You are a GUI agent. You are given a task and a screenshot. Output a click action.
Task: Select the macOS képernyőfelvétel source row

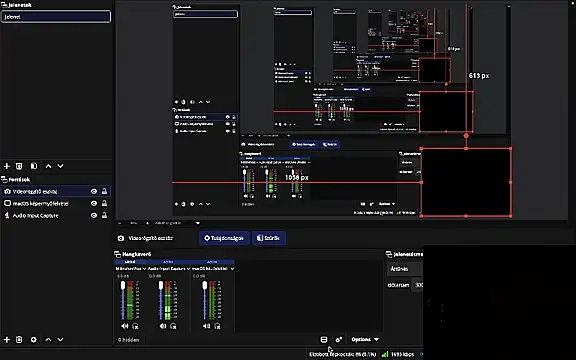(56, 203)
